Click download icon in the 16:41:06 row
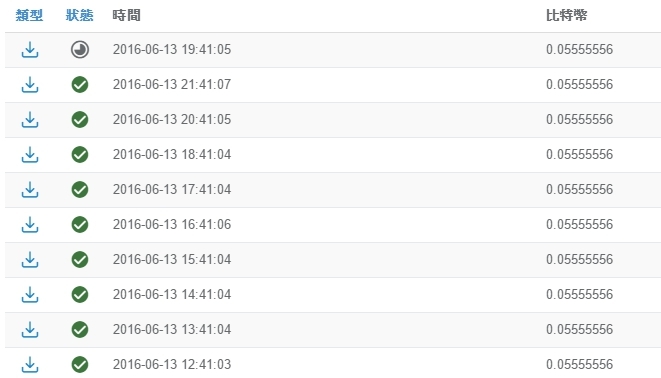661x378 pixels. [x=30, y=225]
